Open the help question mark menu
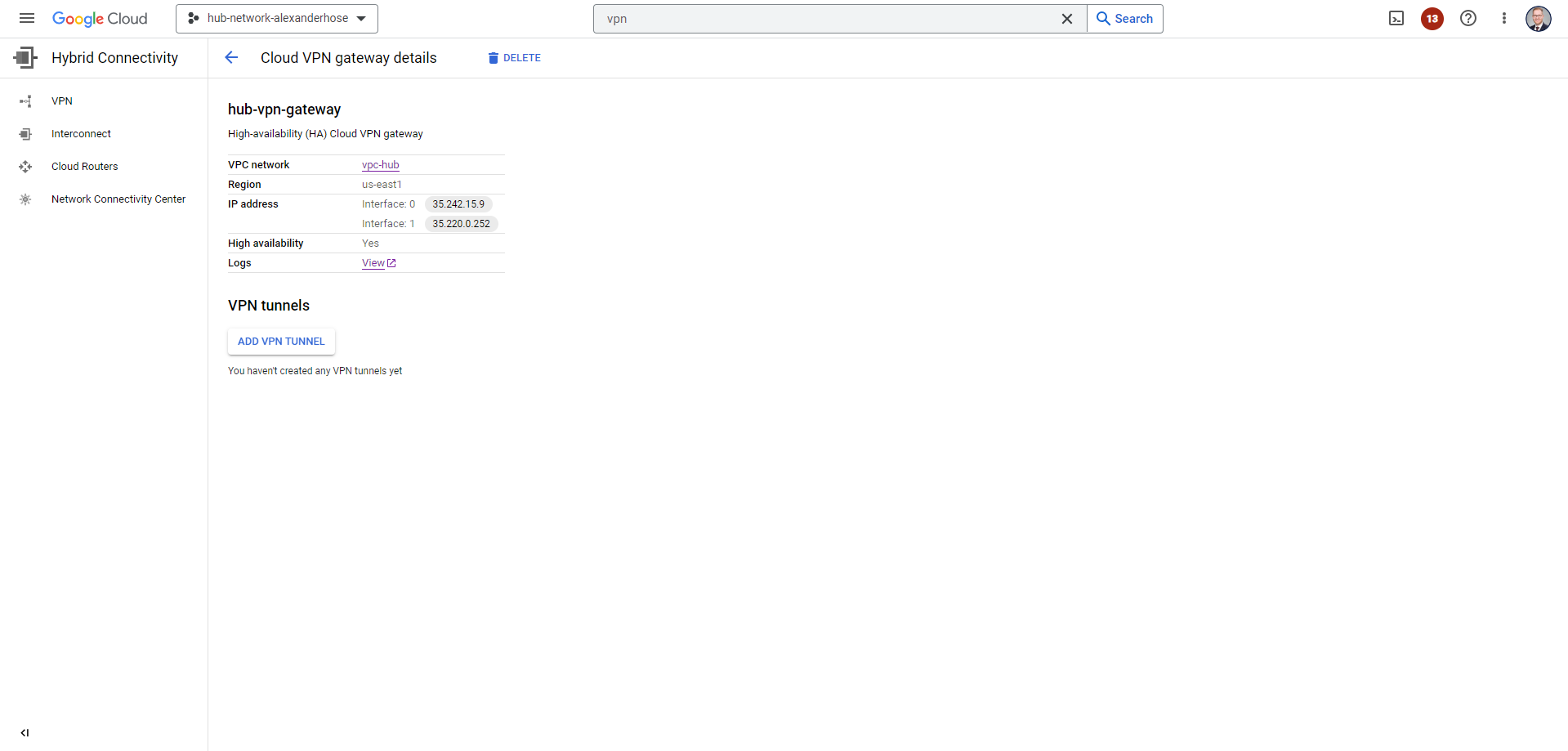Screen dimensions: 1568x751 click(x=1467, y=18)
